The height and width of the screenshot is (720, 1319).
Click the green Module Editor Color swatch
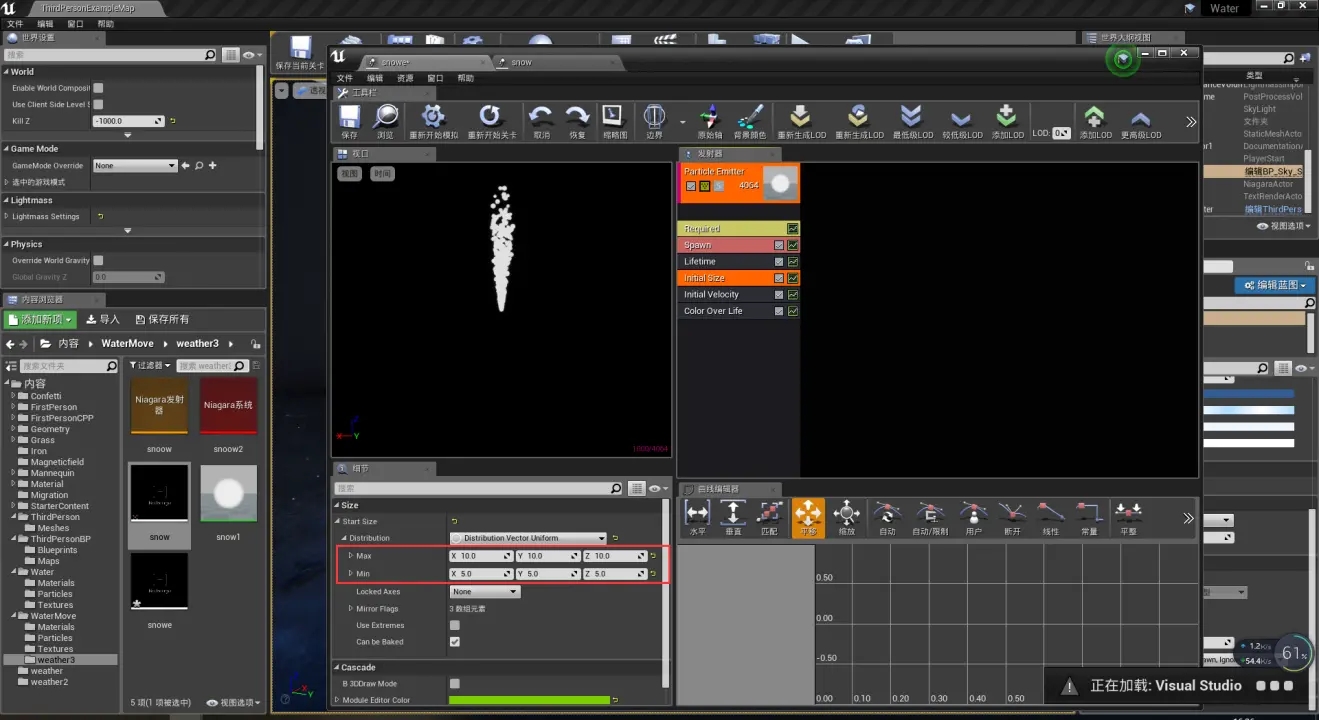[x=530, y=700]
